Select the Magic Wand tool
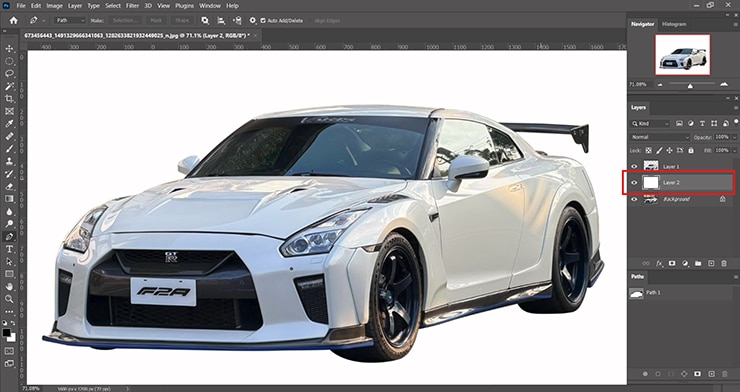 point(9,86)
